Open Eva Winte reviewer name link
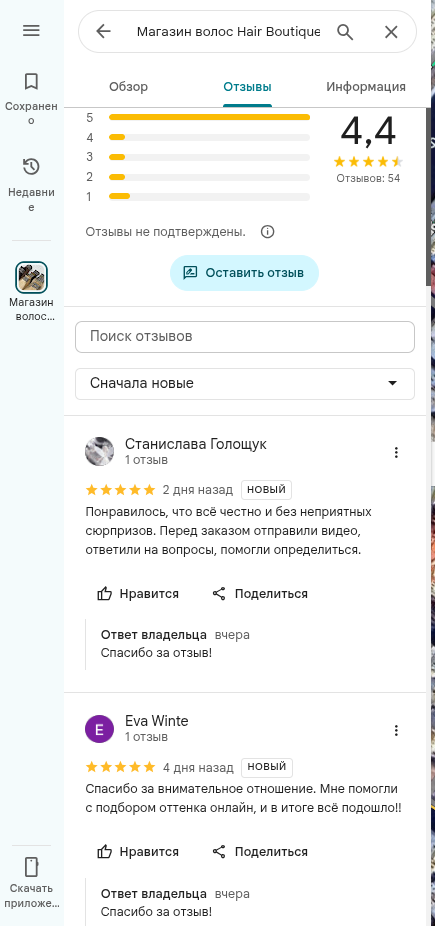The height and width of the screenshot is (926, 435). 157,721
